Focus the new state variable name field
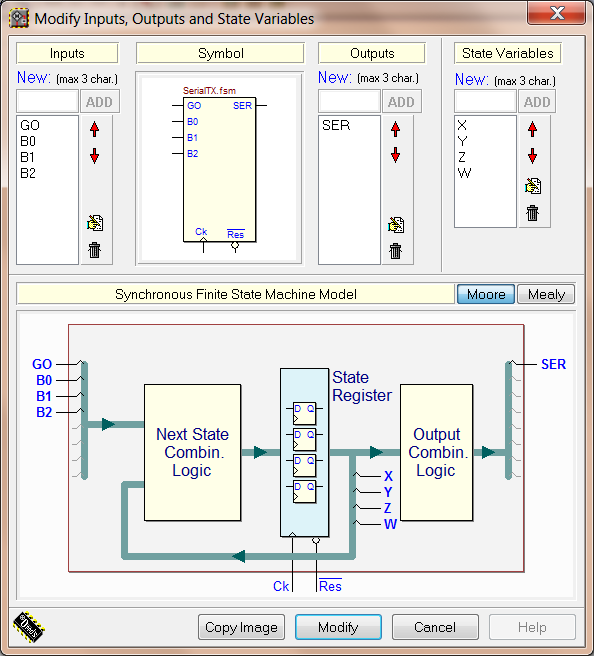594x656 pixels. point(485,101)
